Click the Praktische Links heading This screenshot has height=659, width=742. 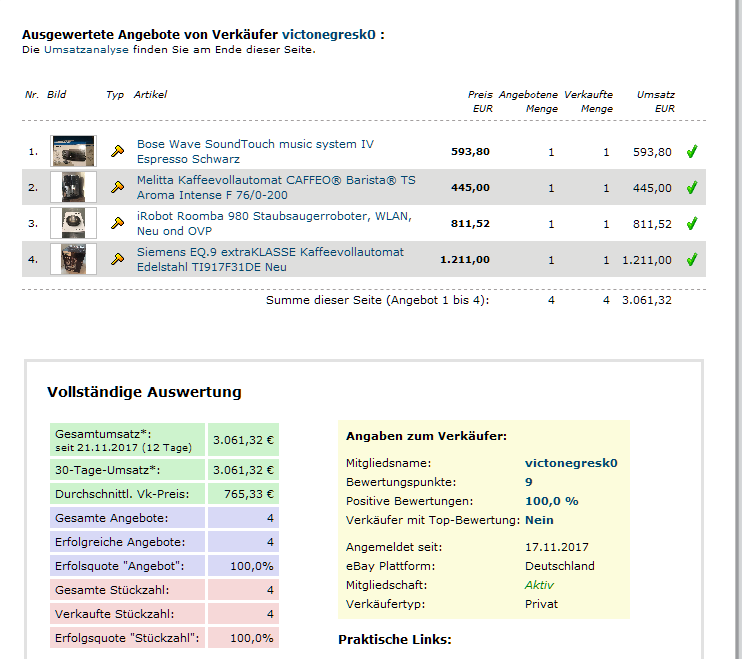click(x=395, y=639)
